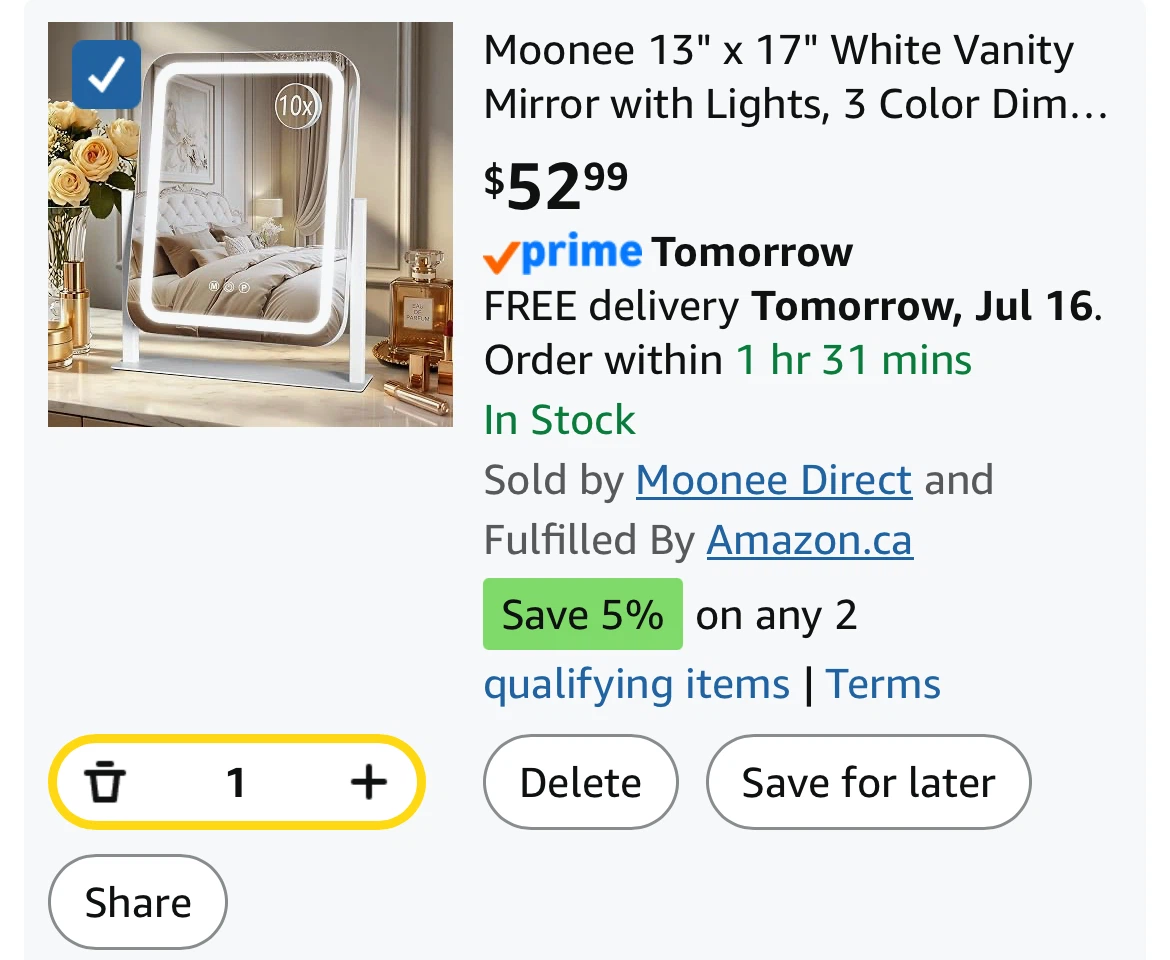The width and height of the screenshot is (1170, 960).
Task: Click the Prime checkmark logo
Action: click(x=563, y=253)
